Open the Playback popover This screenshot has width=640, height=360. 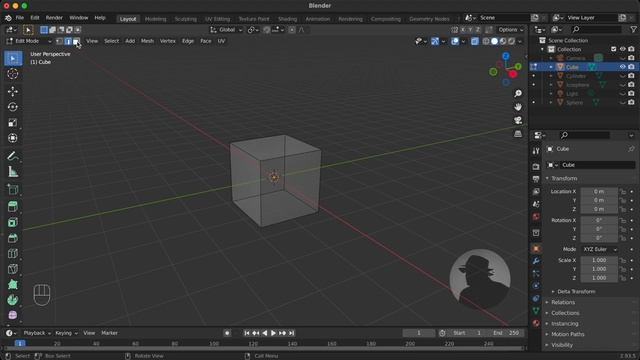(37, 333)
